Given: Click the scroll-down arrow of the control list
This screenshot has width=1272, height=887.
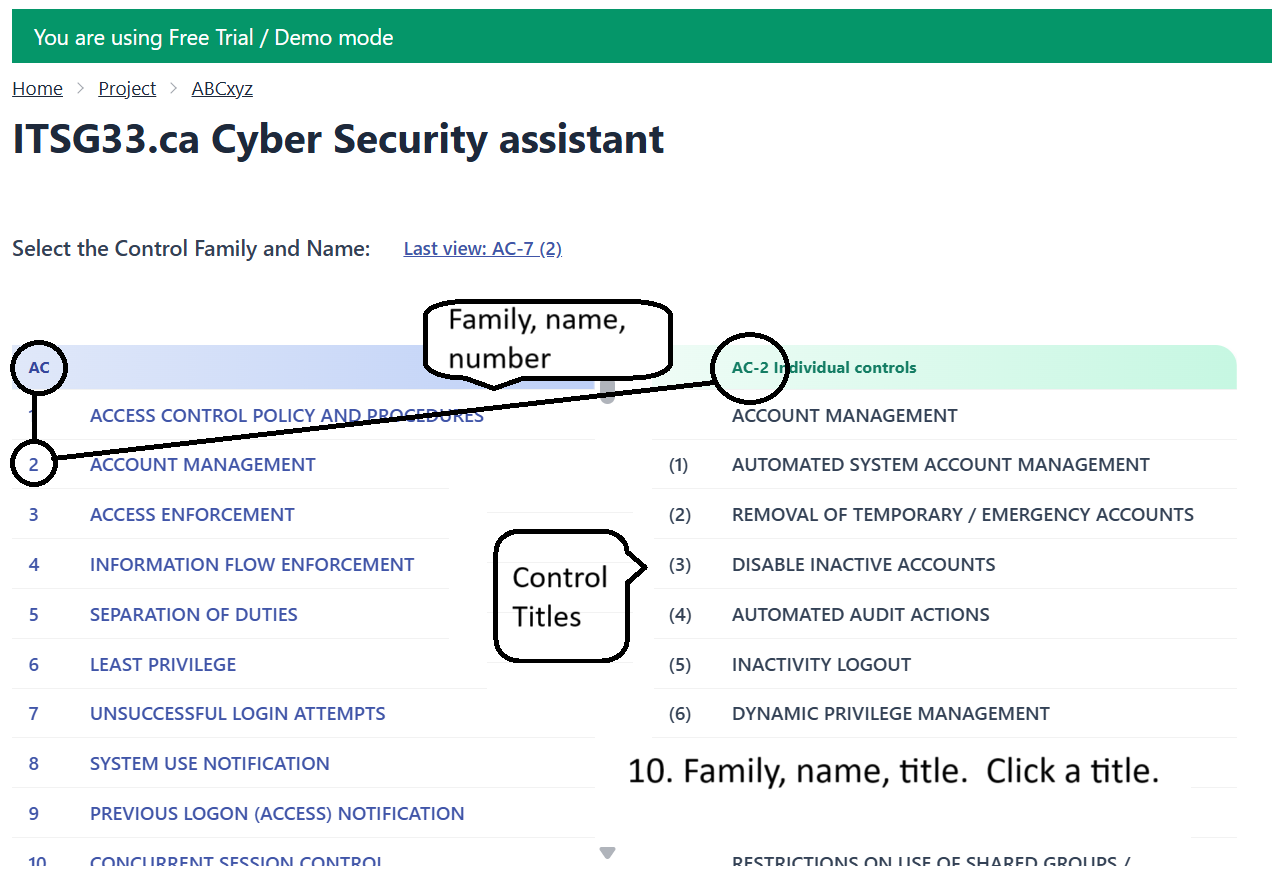Looking at the screenshot, I should (x=607, y=853).
